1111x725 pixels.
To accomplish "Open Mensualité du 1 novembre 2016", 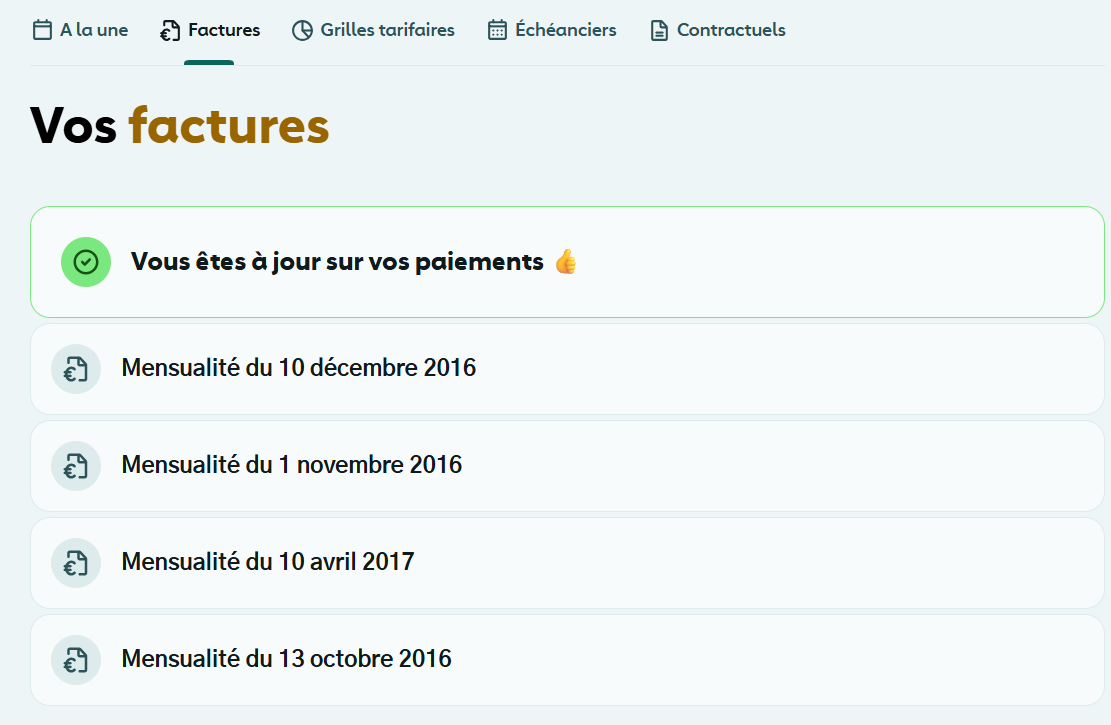I will click(x=292, y=465).
